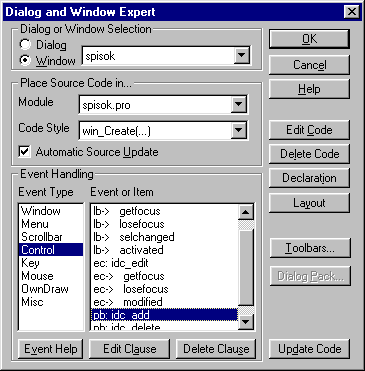Select the ec-> modified event item
The image size is (365, 371).
point(164,302)
